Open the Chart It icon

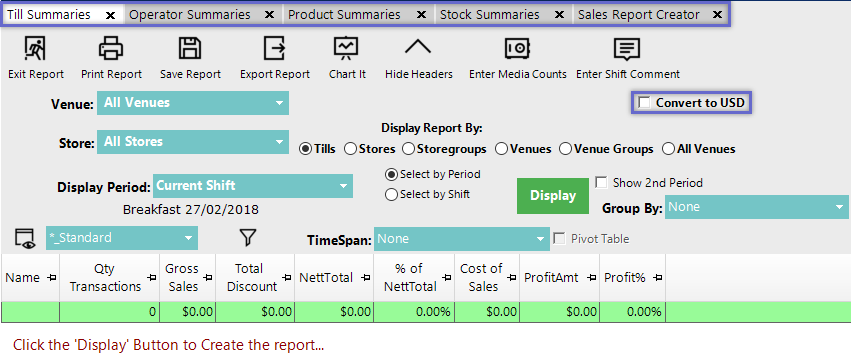[x=347, y=48]
